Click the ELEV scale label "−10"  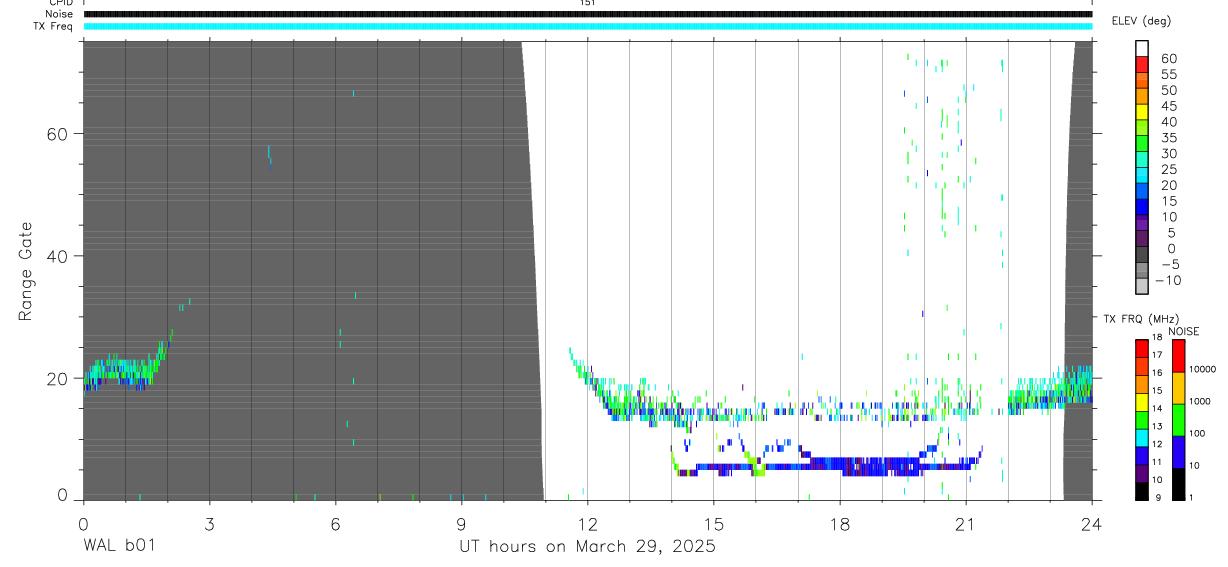click(1168, 280)
